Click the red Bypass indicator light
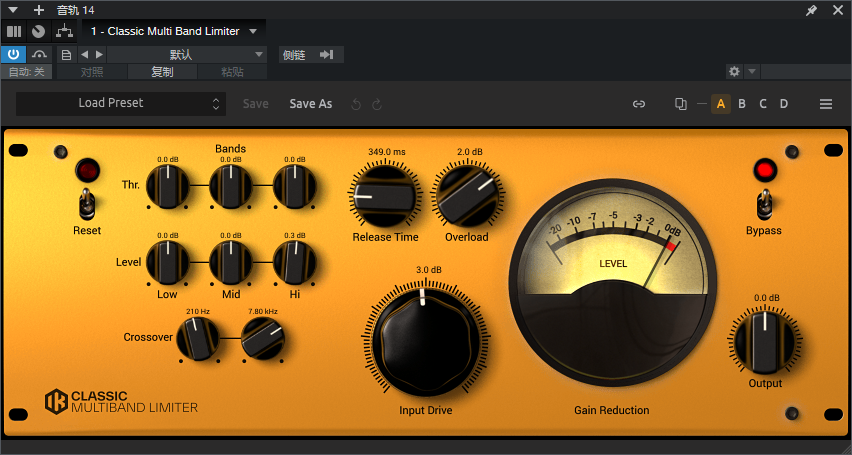Image resolution: width=852 pixels, height=455 pixels. click(x=765, y=170)
